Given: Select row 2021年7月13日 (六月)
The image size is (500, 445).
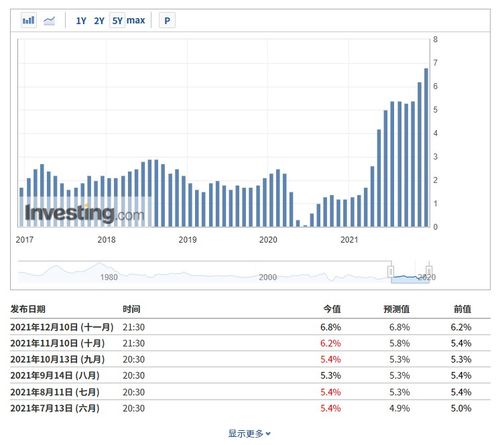Looking at the screenshot, I should click(250, 408).
